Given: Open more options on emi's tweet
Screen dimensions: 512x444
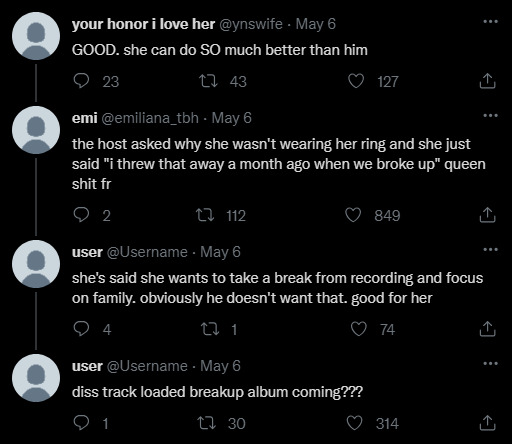Looking at the screenshot, I should click(x=490, y=116).
